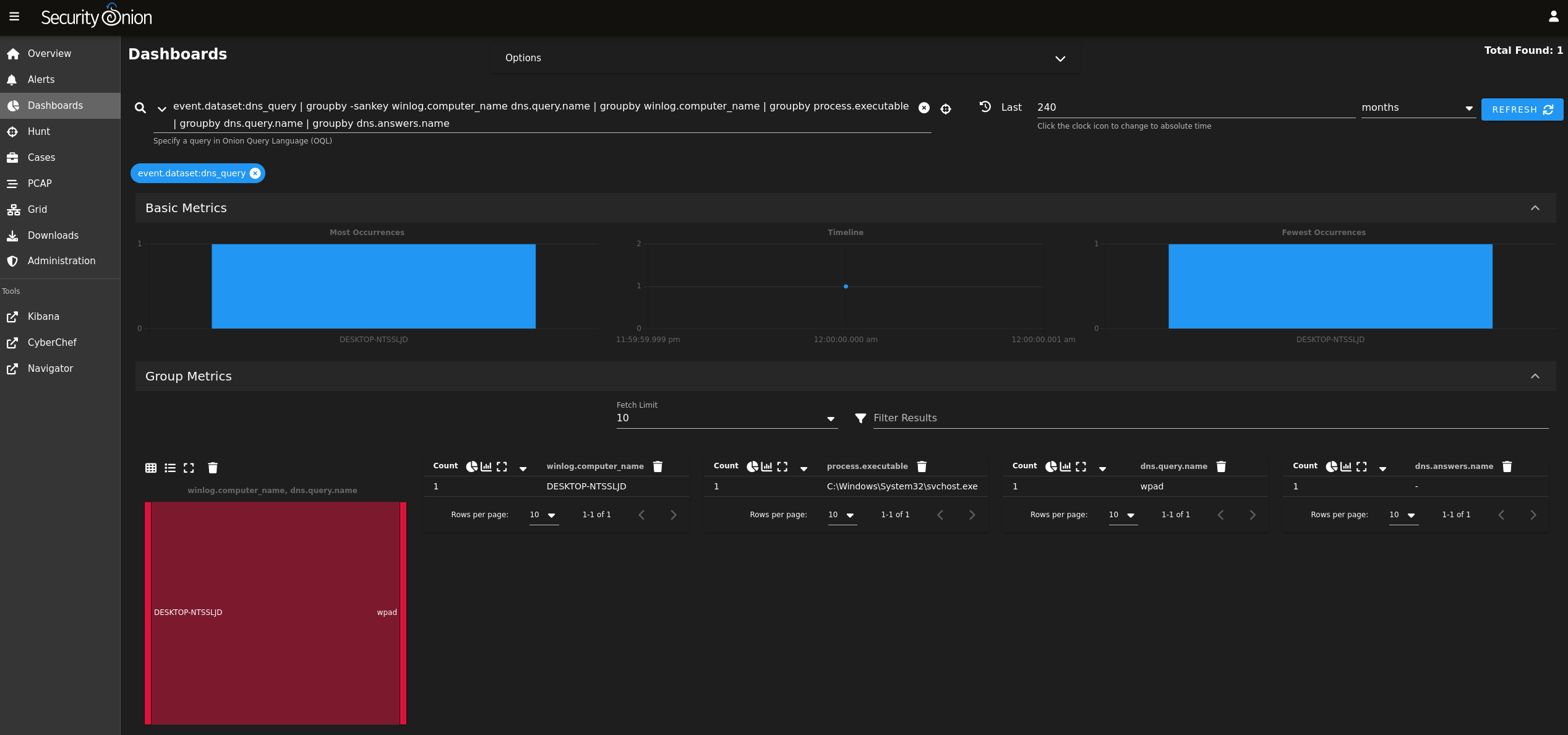Screen dimensions: 1568x735
Task: Open Kibana from the Tools section
Action: tap(43, 316)
